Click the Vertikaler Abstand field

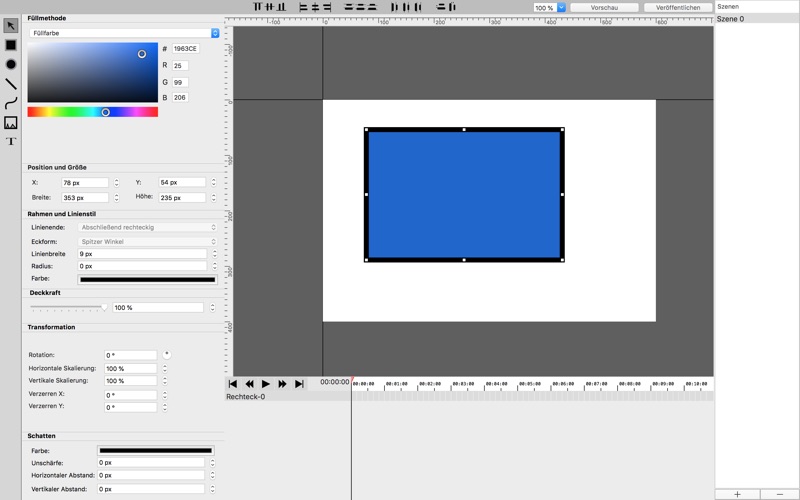(x=151, y=489)
